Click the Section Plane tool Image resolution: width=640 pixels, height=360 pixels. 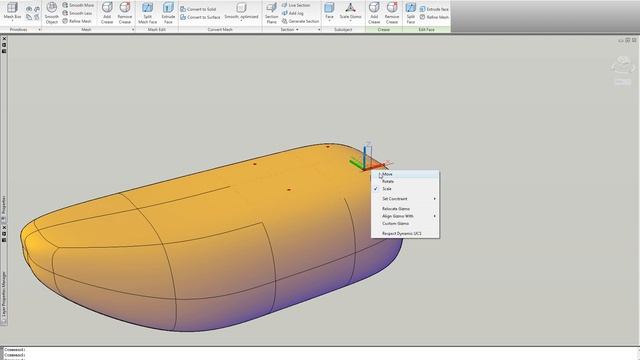(x=271, y=13)
